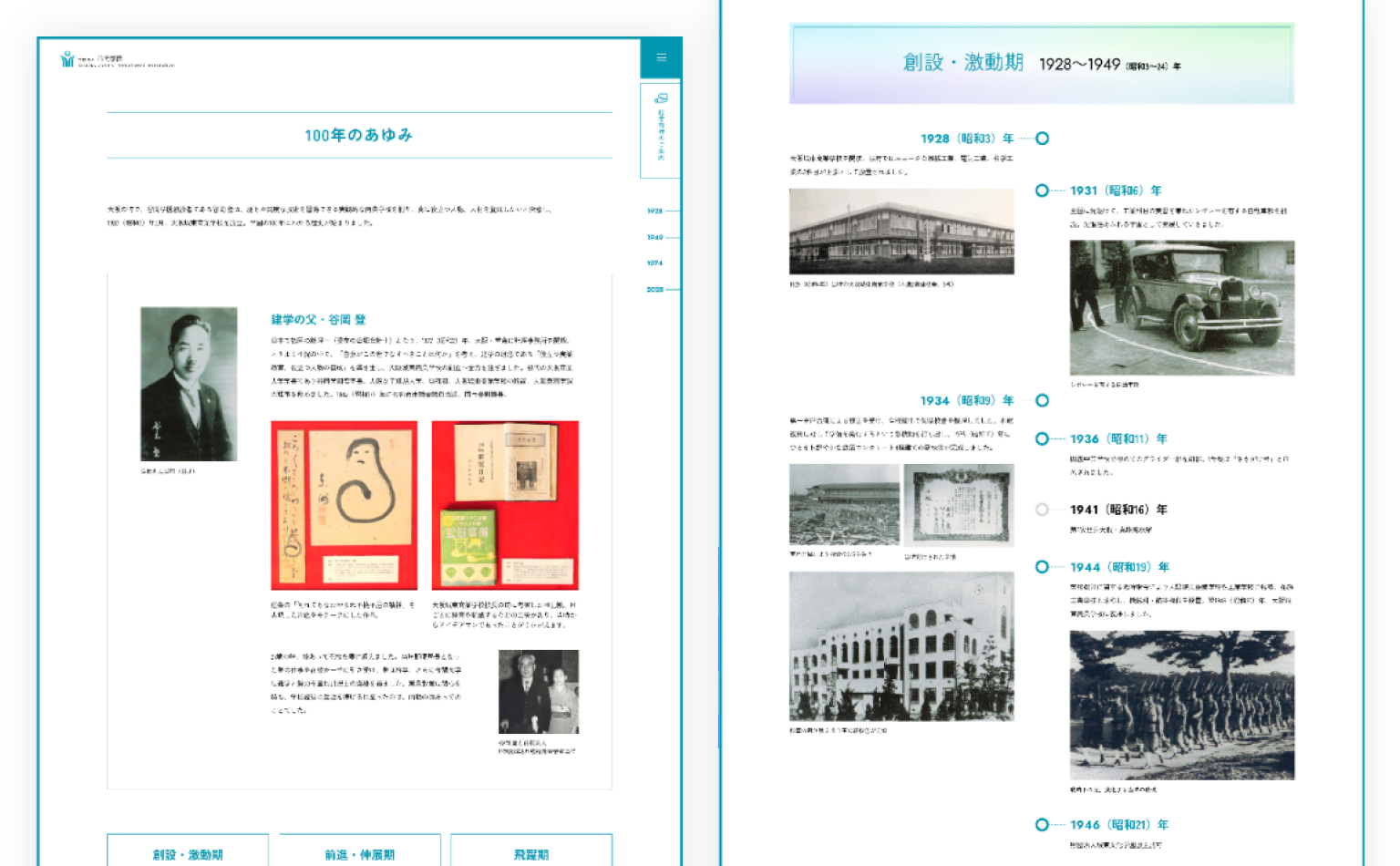Screen dimensions: 1400x866
Task: Select the 創設・激動期 tab
Action: [x=188, y=851]
